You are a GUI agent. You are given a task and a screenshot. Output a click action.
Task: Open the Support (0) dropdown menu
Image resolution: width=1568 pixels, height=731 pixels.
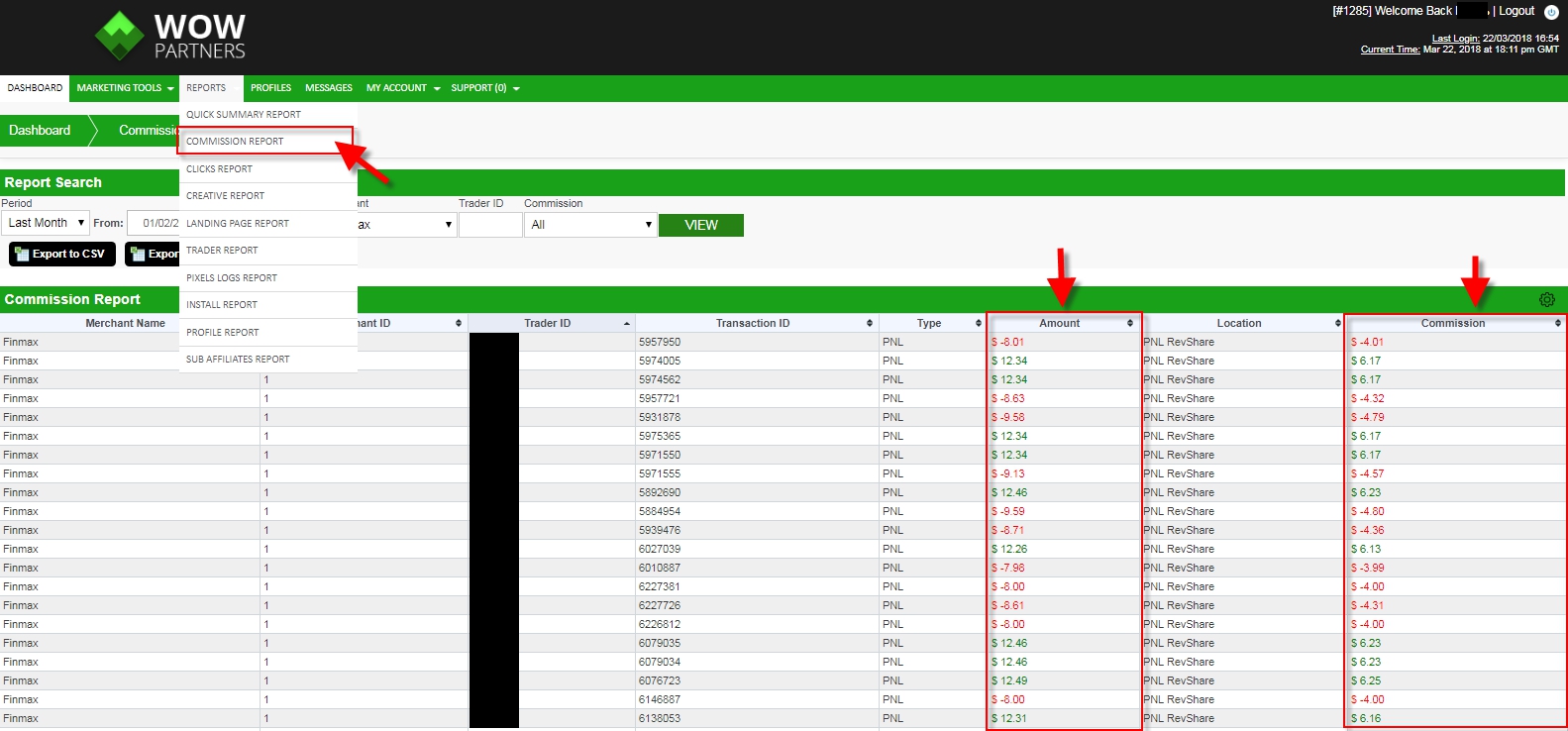(484, 88)
